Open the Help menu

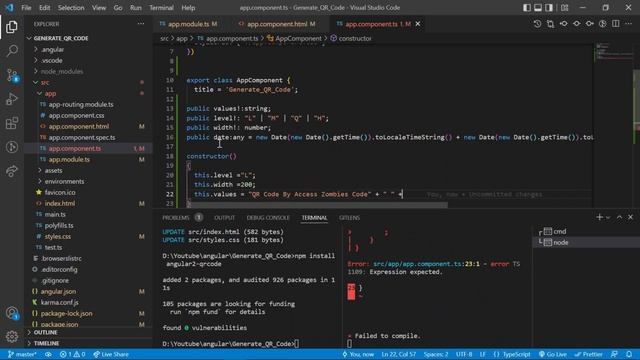click(188, 8)
